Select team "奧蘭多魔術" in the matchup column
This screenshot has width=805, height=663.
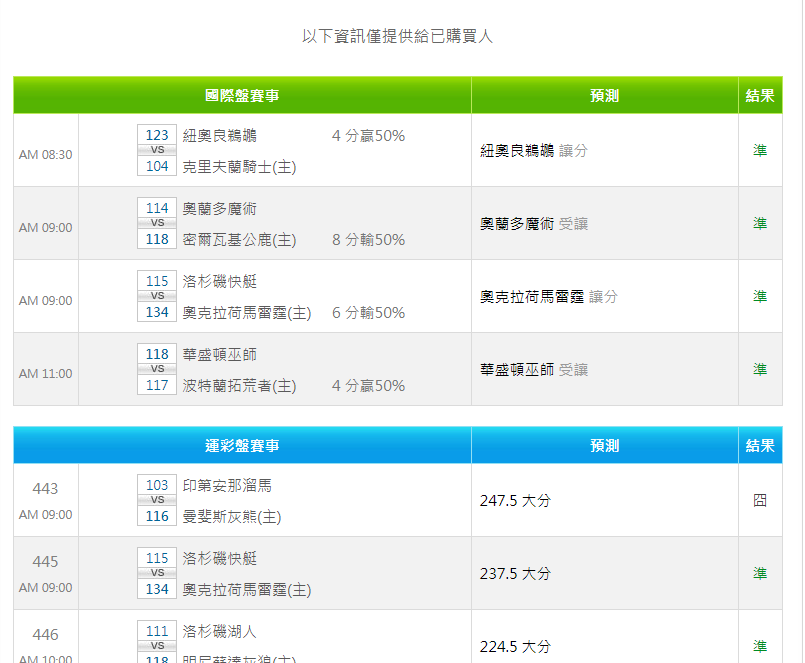(220, 209)
